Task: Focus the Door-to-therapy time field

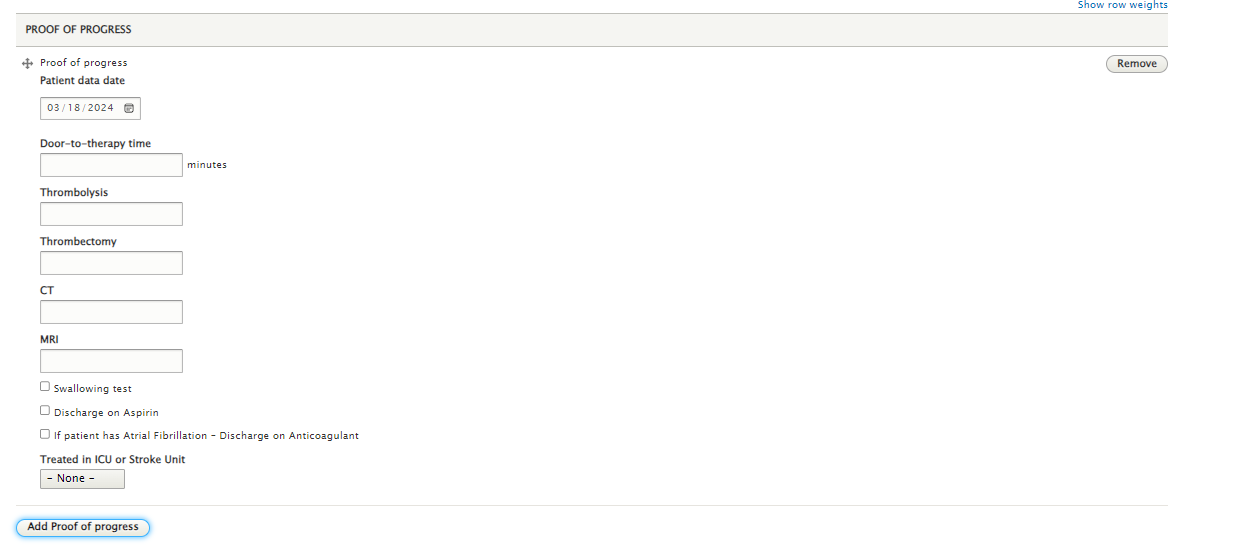Action: [x=111, y=165]
